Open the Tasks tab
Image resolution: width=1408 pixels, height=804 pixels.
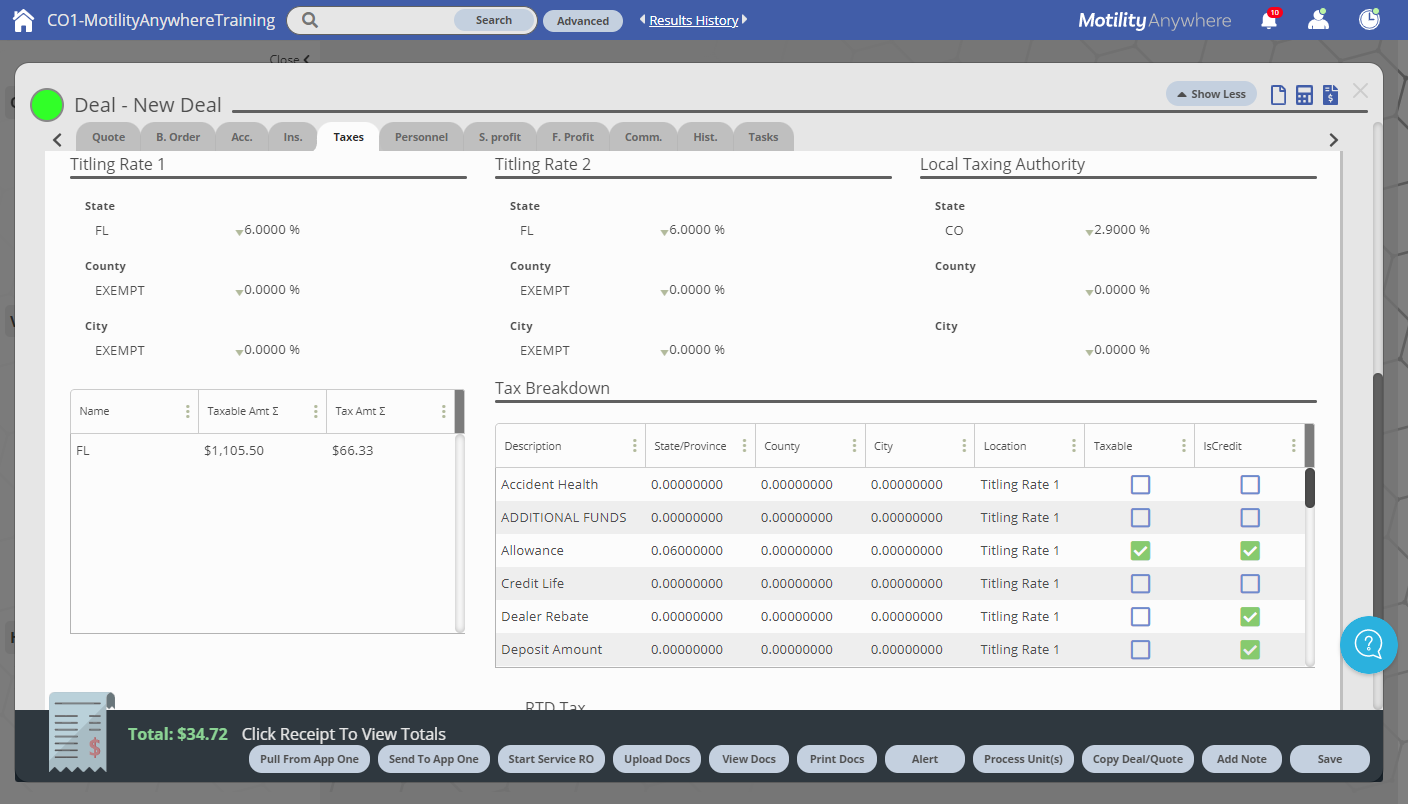point(763,137)
